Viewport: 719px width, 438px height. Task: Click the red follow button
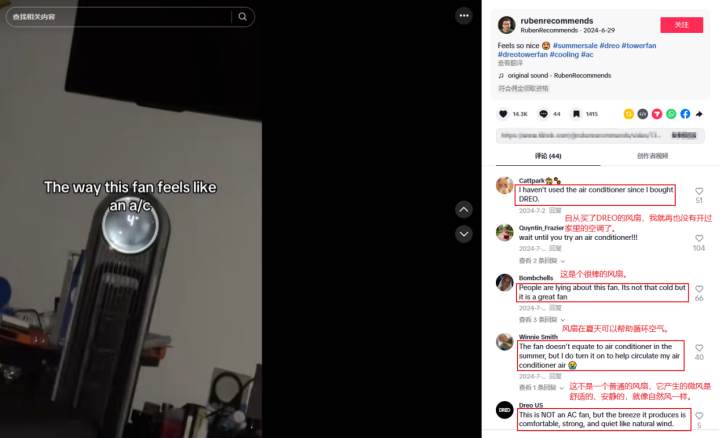click(681, 25)
